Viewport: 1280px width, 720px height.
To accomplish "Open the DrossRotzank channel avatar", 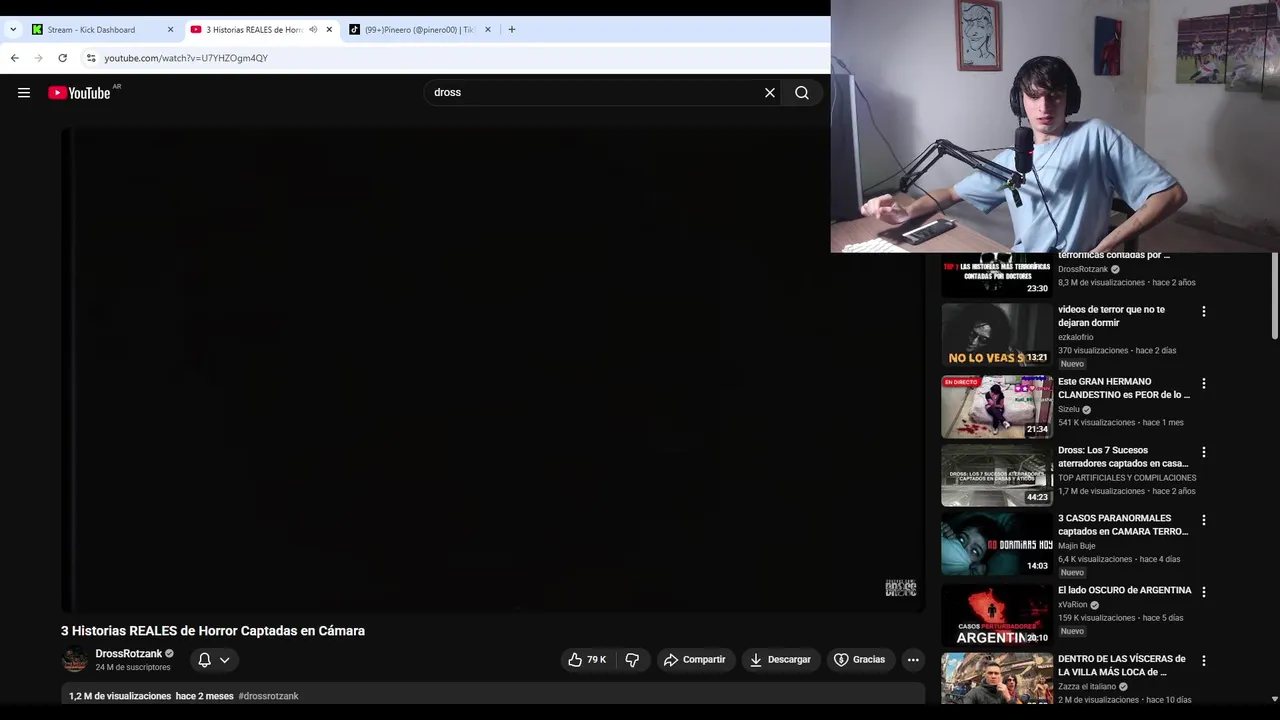I will (75, 660).
